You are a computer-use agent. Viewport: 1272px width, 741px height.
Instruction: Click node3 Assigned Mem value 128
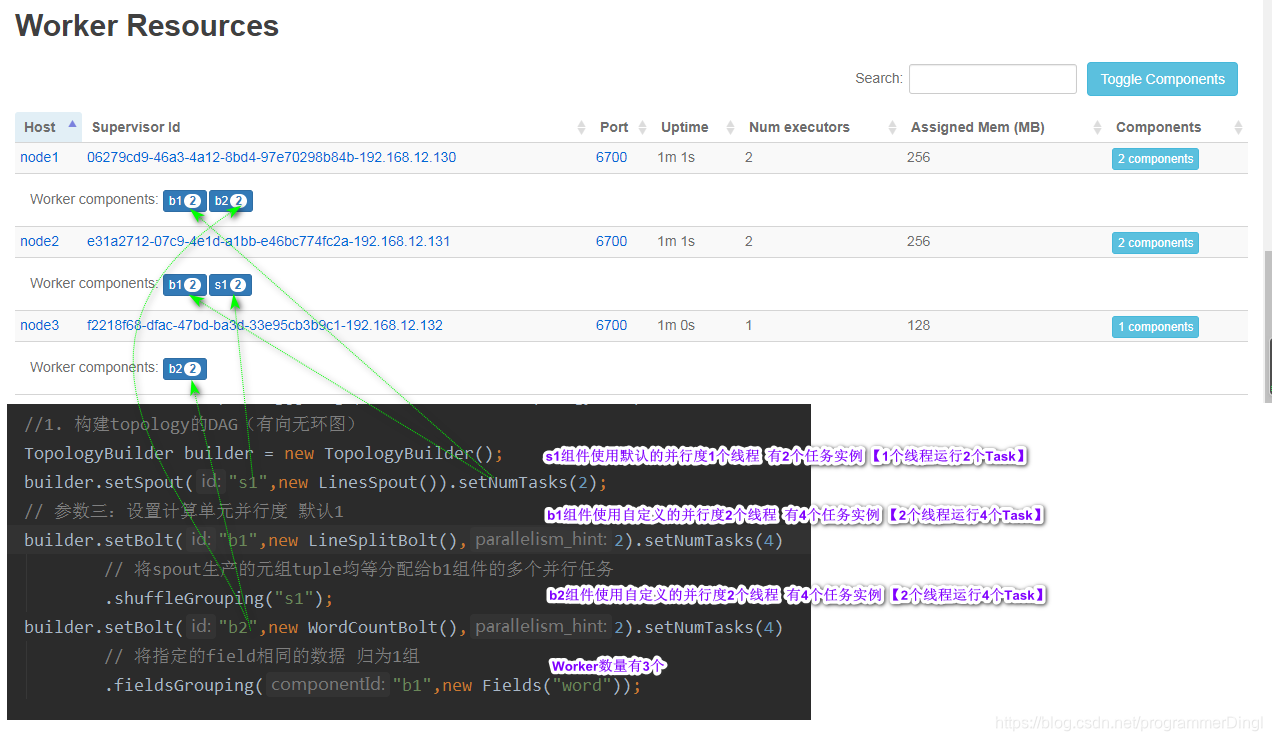coord(918,325)
